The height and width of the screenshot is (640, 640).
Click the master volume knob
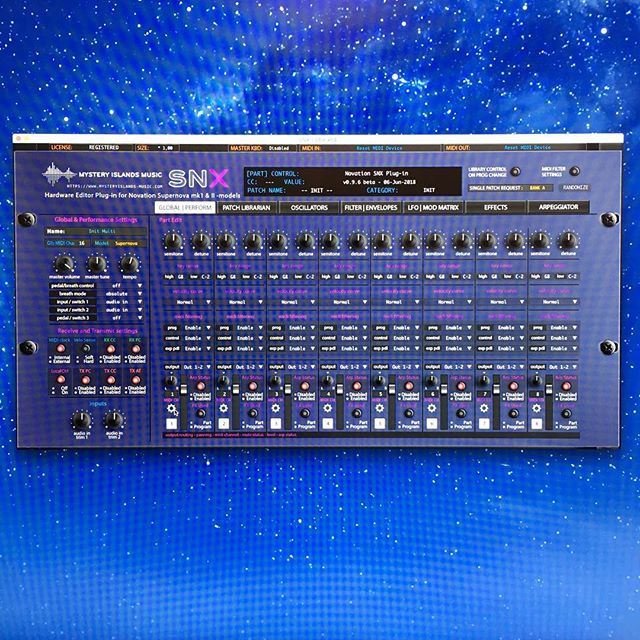pos(64,264)
